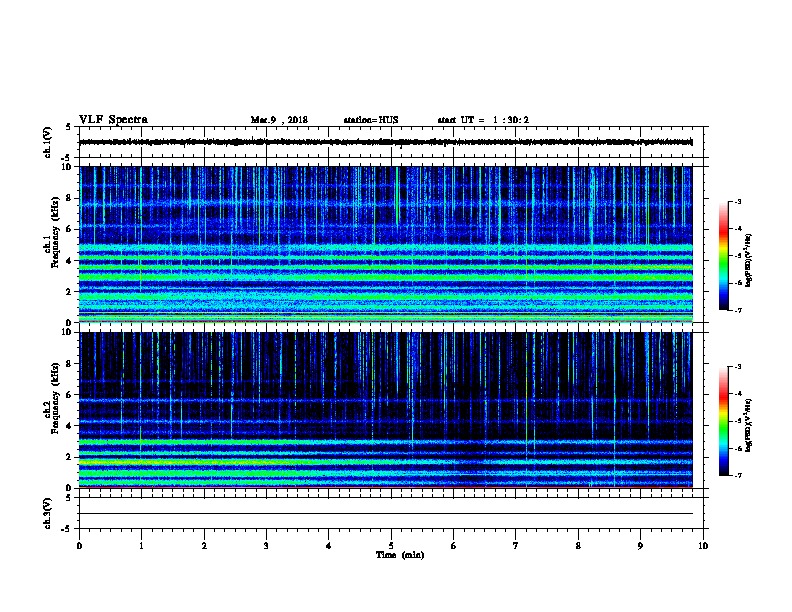Click the ch.3(V) axis label
Viewport: 792px width, 612px height.
point(48,513)
